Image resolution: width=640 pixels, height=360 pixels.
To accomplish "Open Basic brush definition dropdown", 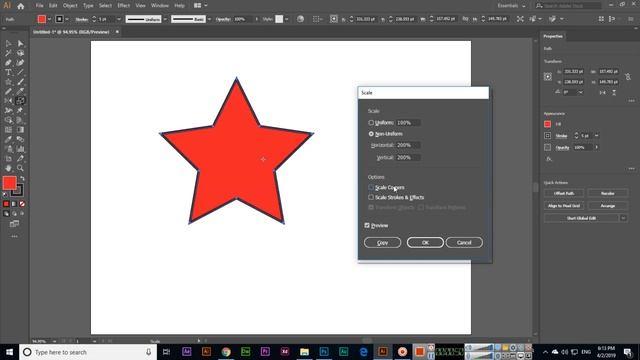I will click(x=209, y=19).
